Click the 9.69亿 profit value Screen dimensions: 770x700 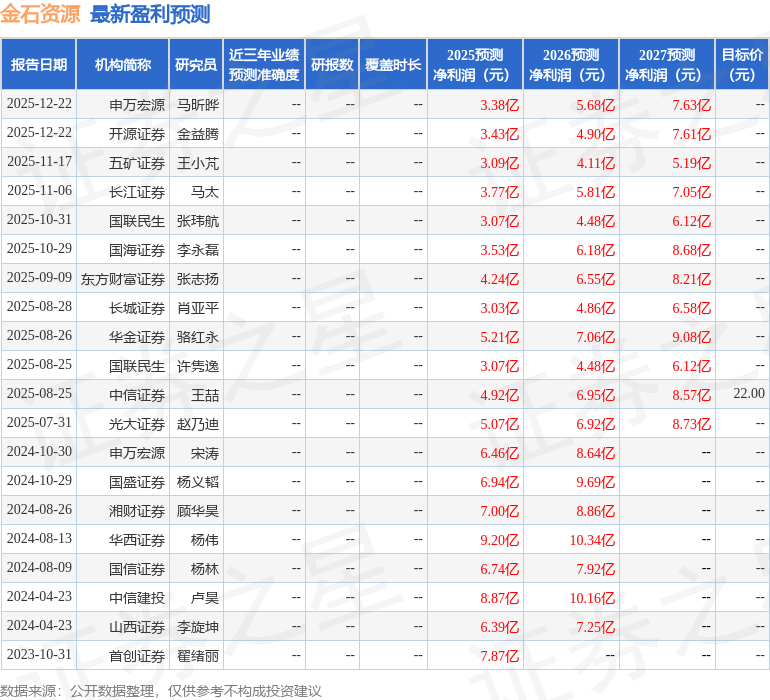596,482
